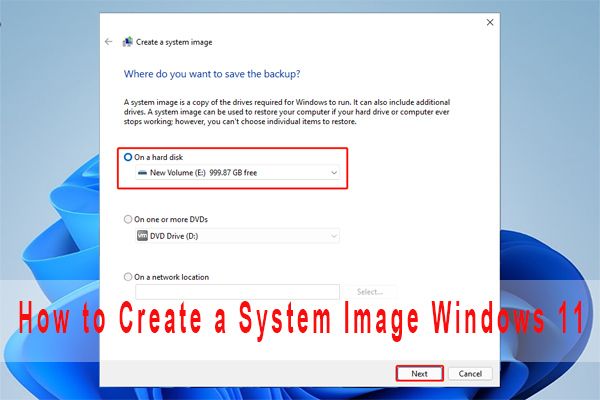
Task: Click the heading Where do you want to save the backup?
Action: click(x=212, y=74)
